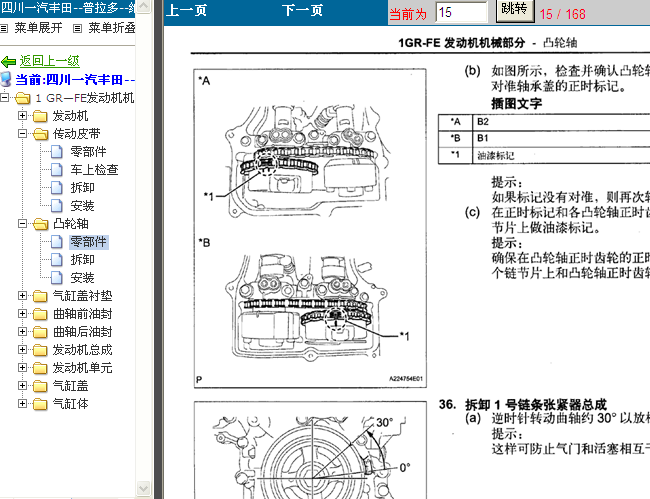Click document icon of 安装 under 凸轮轴
Image resolution: width=650 pixels, height=499 pixels.
[x=57, y=278]
